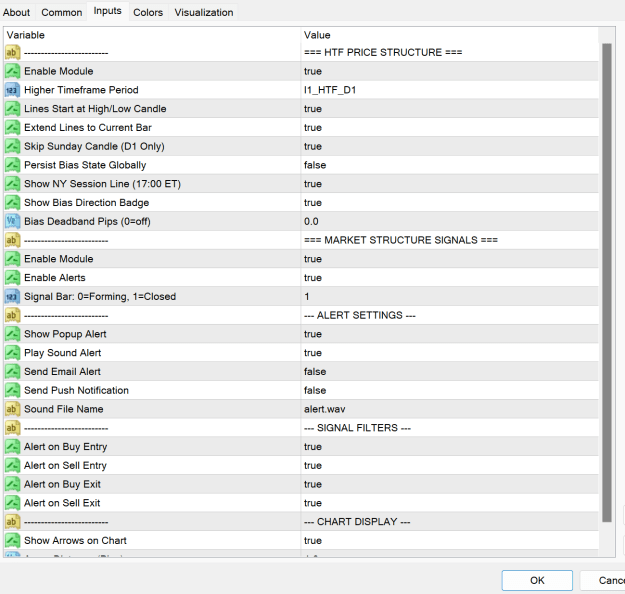The height and width of the screenshot is (594, 625).
Task: Click the icon beside Show Popup Alert
Action: (12, 334)
